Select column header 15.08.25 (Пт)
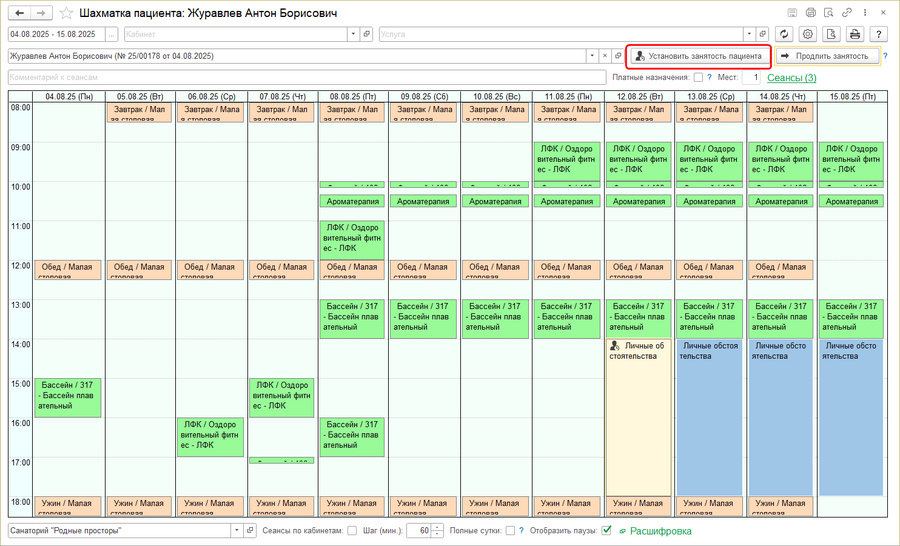 (852, 96)
